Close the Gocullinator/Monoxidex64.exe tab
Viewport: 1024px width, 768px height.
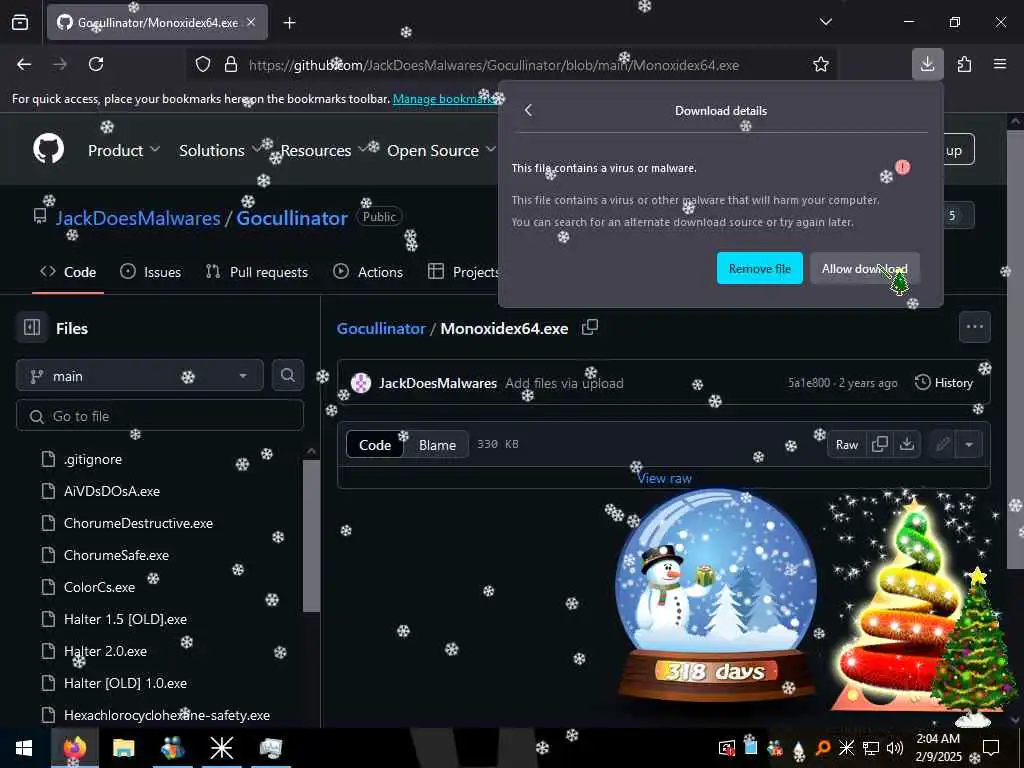[251, 22]
